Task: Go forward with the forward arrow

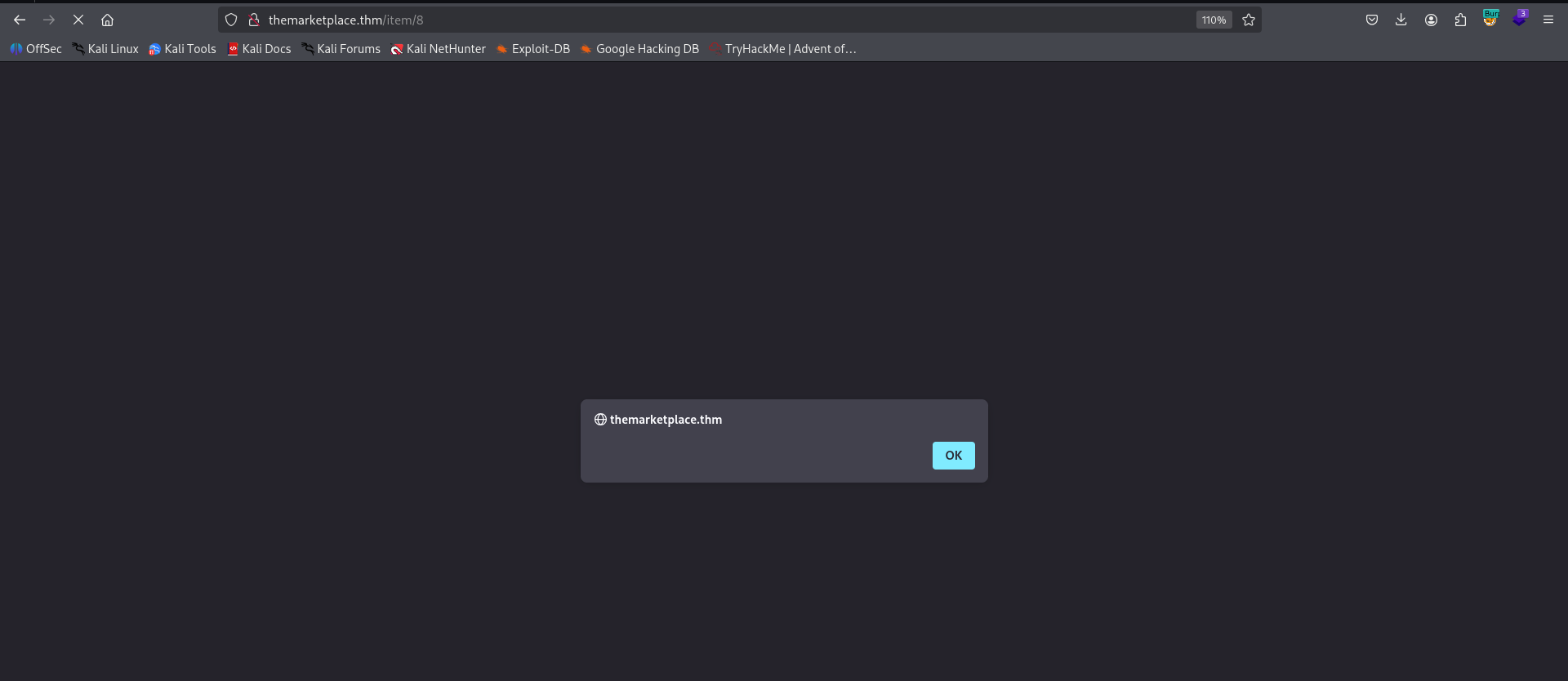Action: [x=49, y=20]
